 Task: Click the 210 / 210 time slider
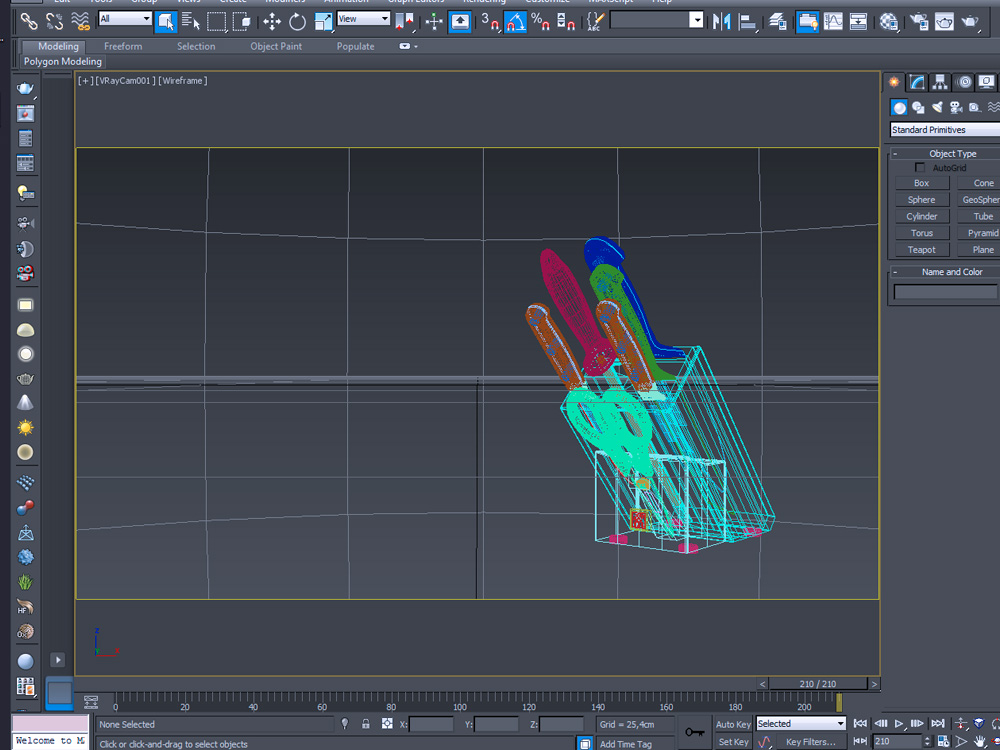pos(818,684)
